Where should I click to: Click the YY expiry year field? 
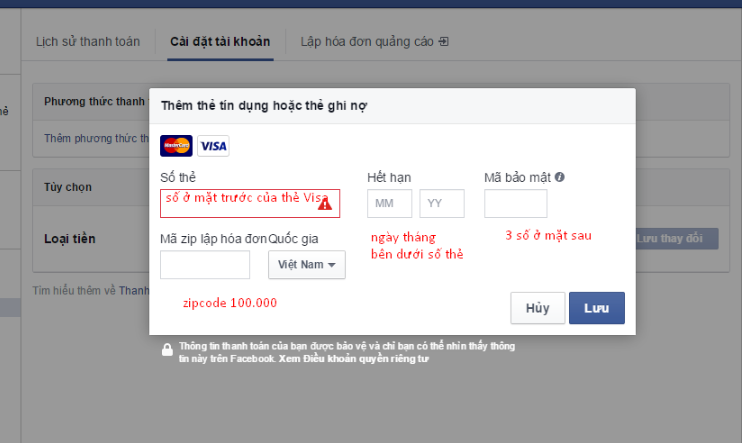coord(442,203)
